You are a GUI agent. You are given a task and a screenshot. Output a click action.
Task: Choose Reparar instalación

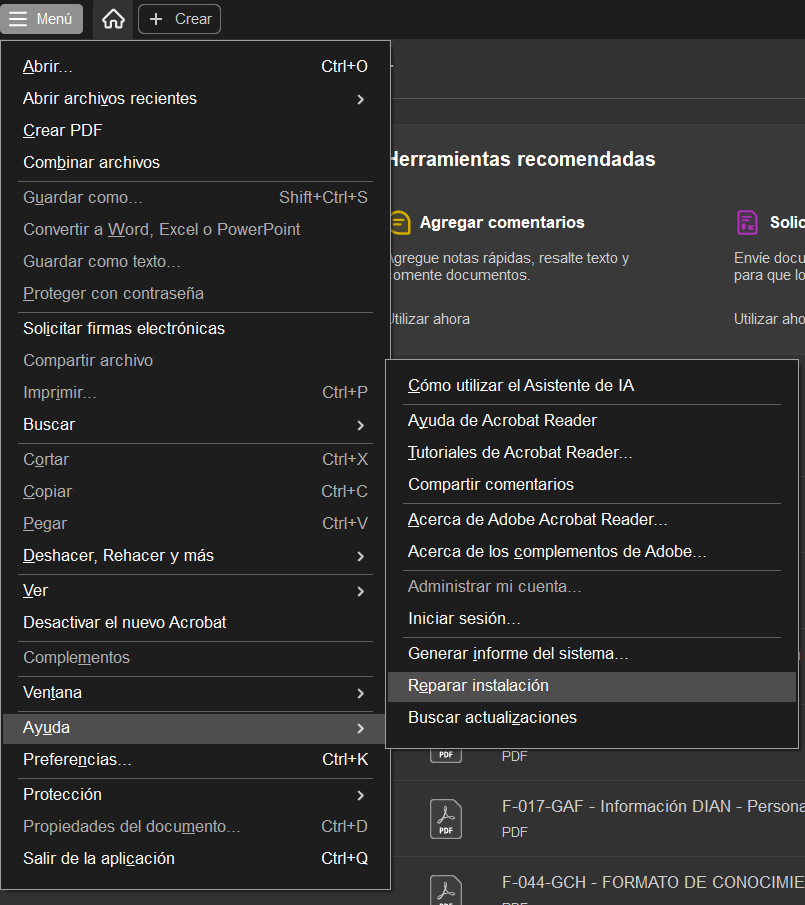click(x=591, y=686)
